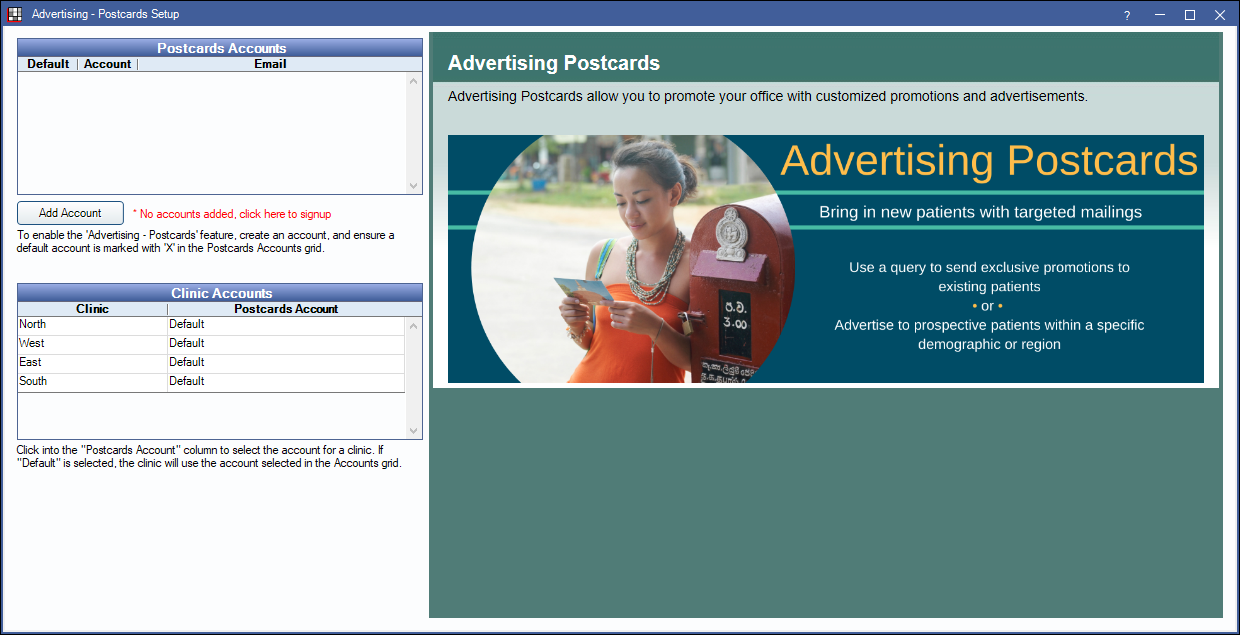
Task: Open Postcards Account dropdown for West clinic
Action: (x=285, y=344)
